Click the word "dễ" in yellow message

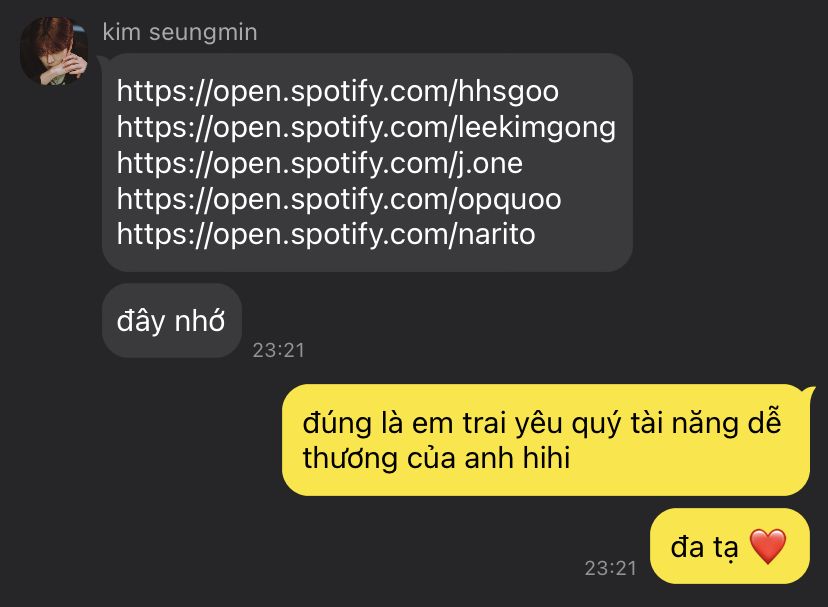point(763,423)
